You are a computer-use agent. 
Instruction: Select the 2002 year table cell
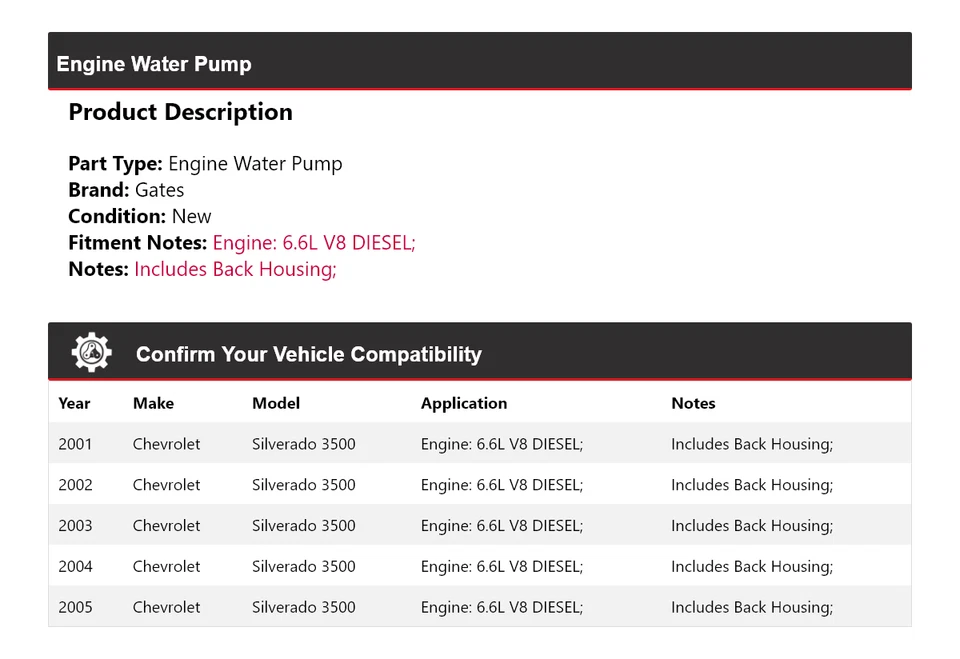[75, 485]
